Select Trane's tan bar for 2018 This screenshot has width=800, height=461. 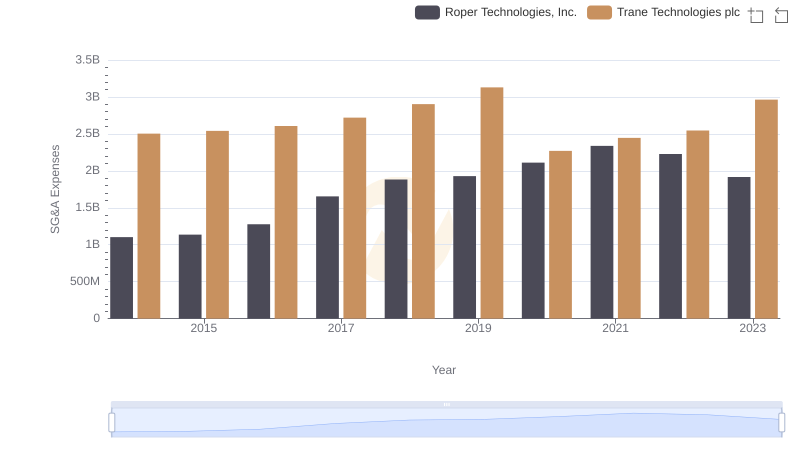423,212
